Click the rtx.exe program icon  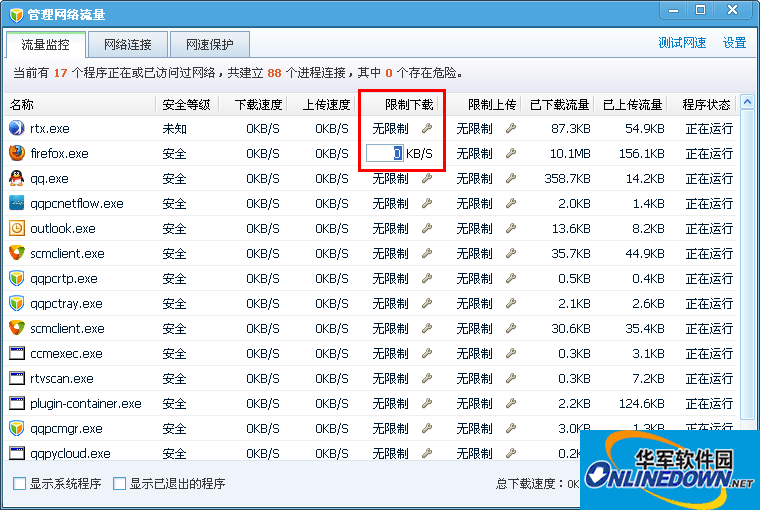click(x=16, y=129)
